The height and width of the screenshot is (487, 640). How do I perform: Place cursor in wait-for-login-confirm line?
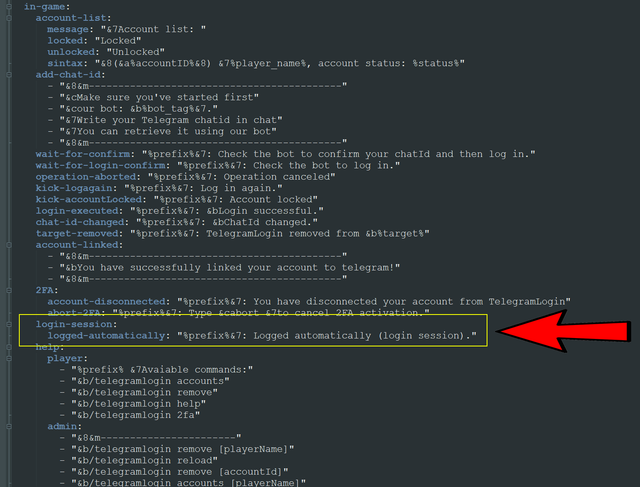[200, 165]
